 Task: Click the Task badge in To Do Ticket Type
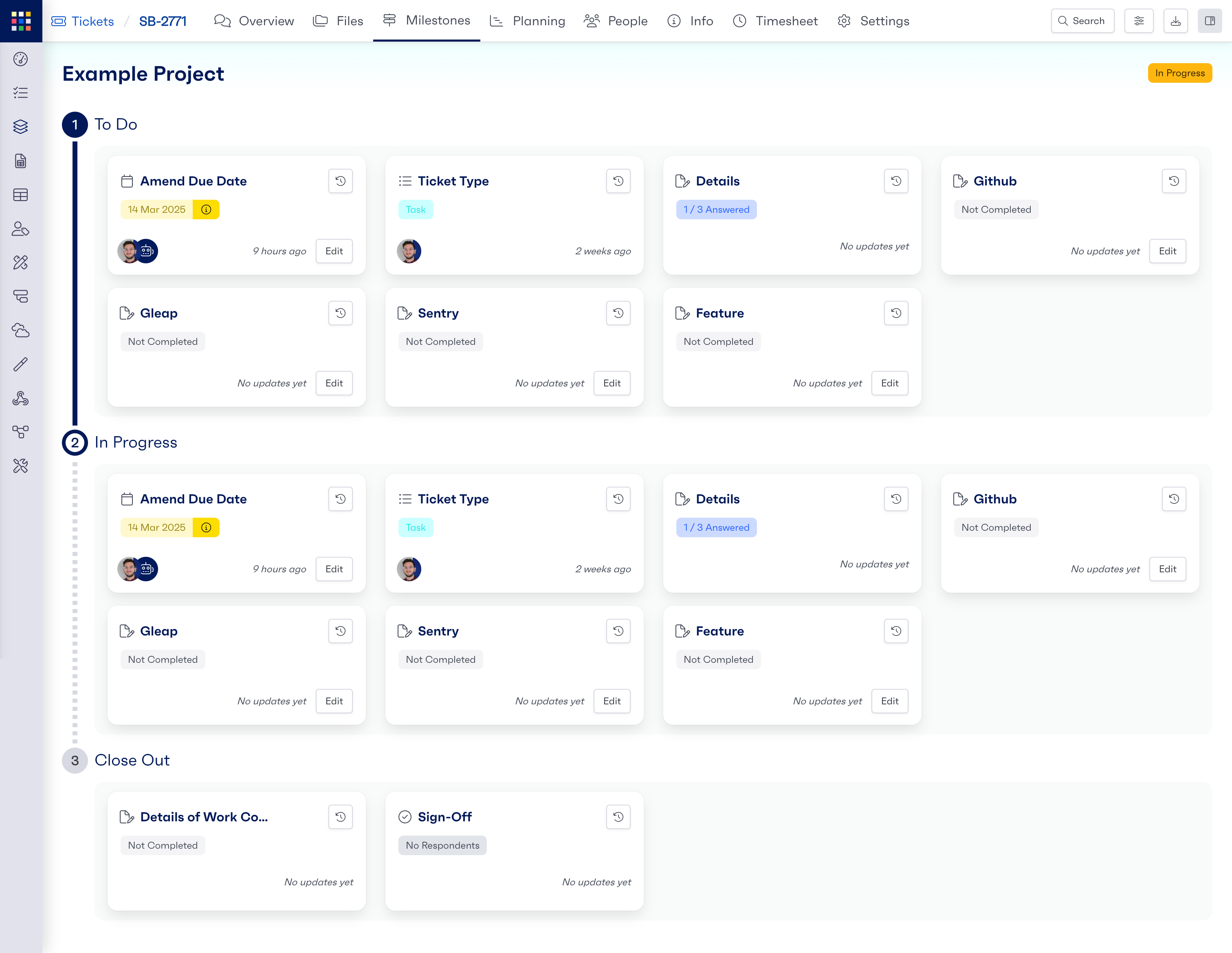[416, 210]
